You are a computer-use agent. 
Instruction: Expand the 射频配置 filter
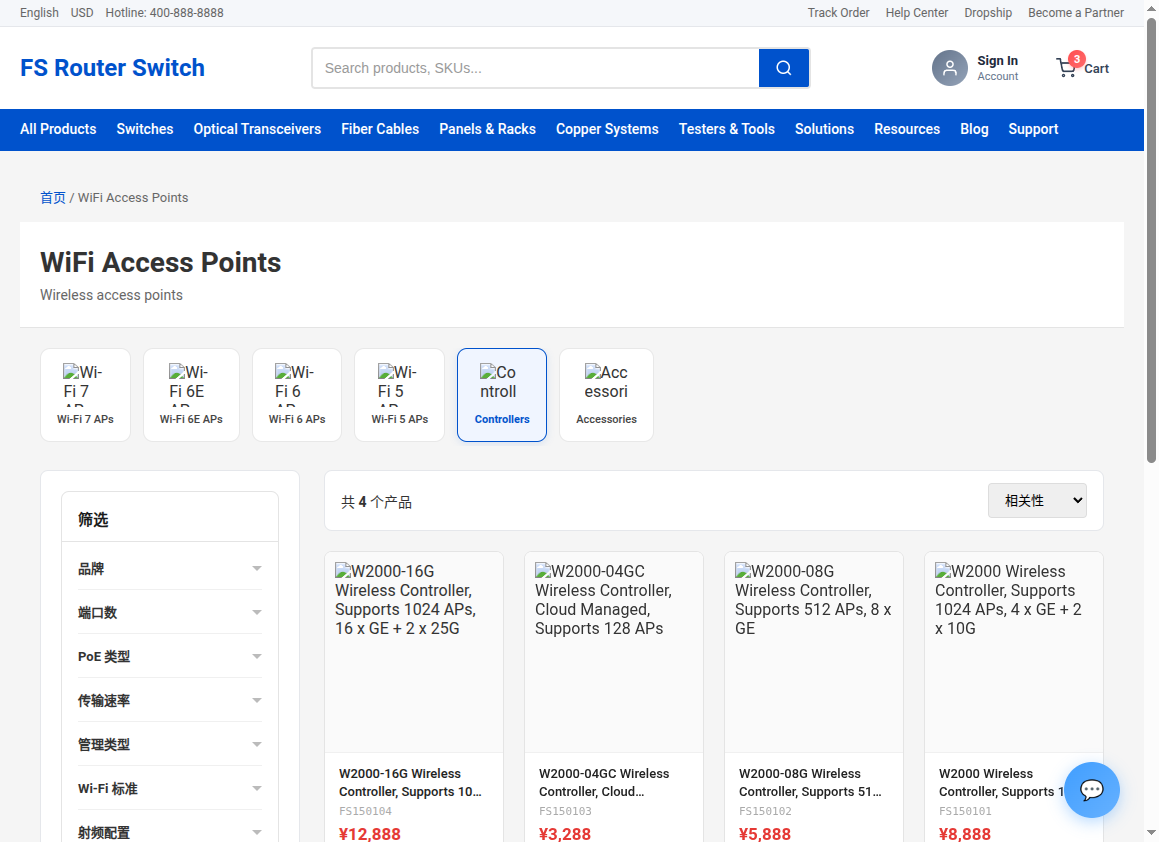pyautogui.click(x=170, y=832)
